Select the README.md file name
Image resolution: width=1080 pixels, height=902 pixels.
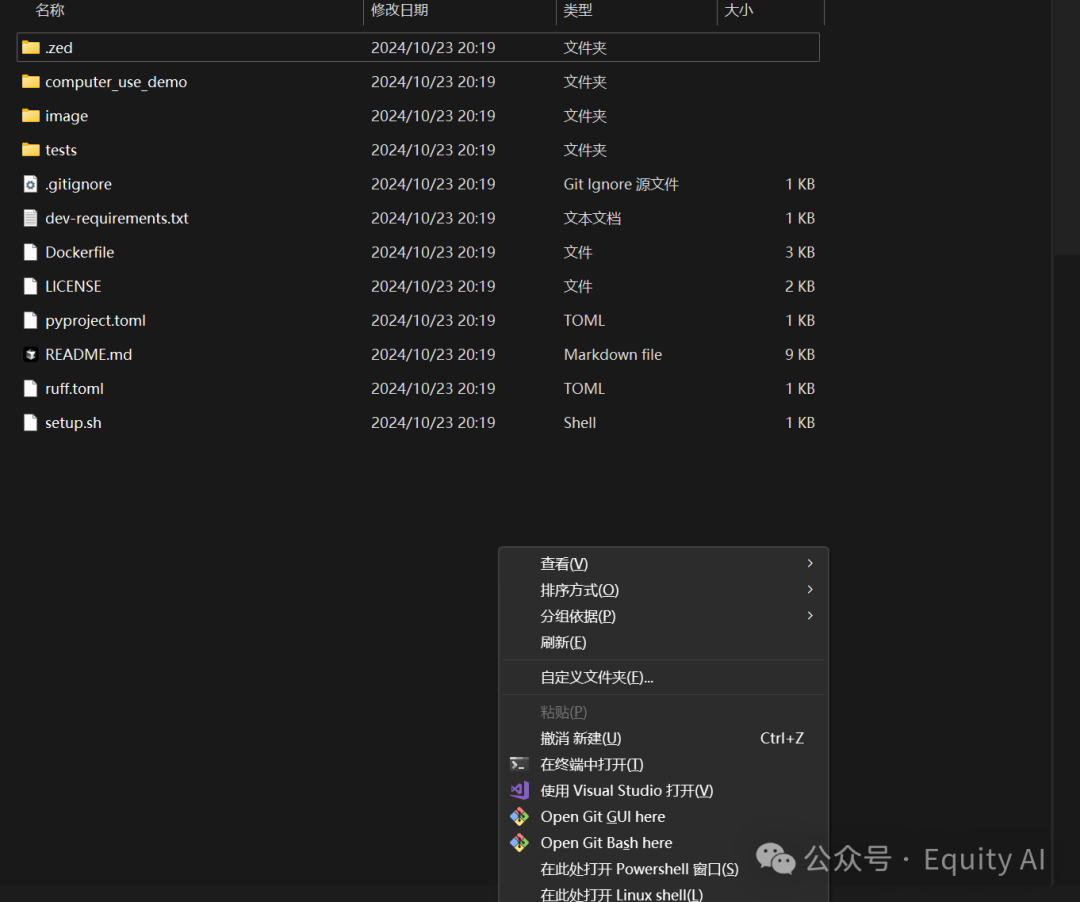(x=89, y=355)
